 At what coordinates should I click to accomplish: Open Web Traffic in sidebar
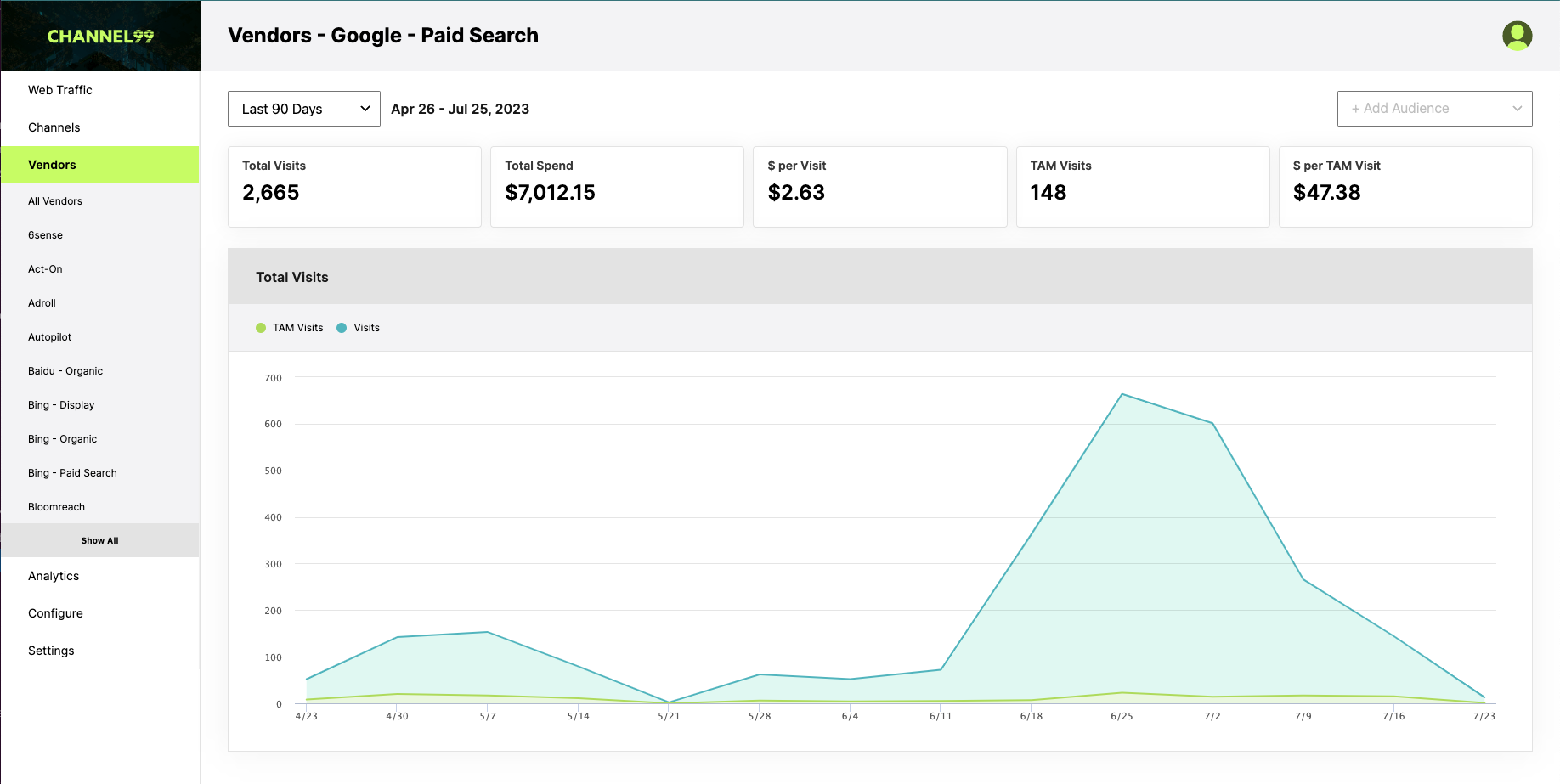pyautogui.click(x=100, y=90)
